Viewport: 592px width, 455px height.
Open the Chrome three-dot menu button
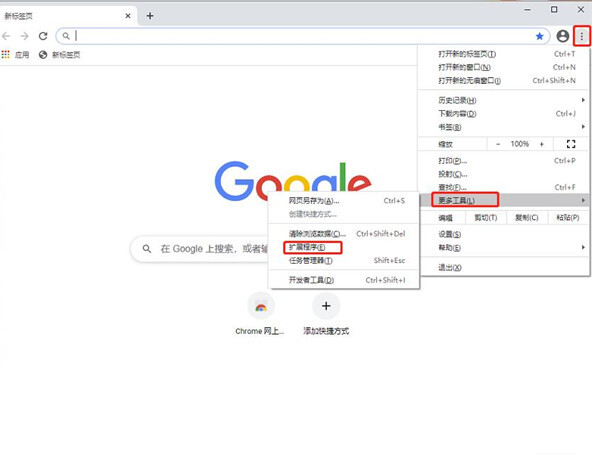click(581, 36)
